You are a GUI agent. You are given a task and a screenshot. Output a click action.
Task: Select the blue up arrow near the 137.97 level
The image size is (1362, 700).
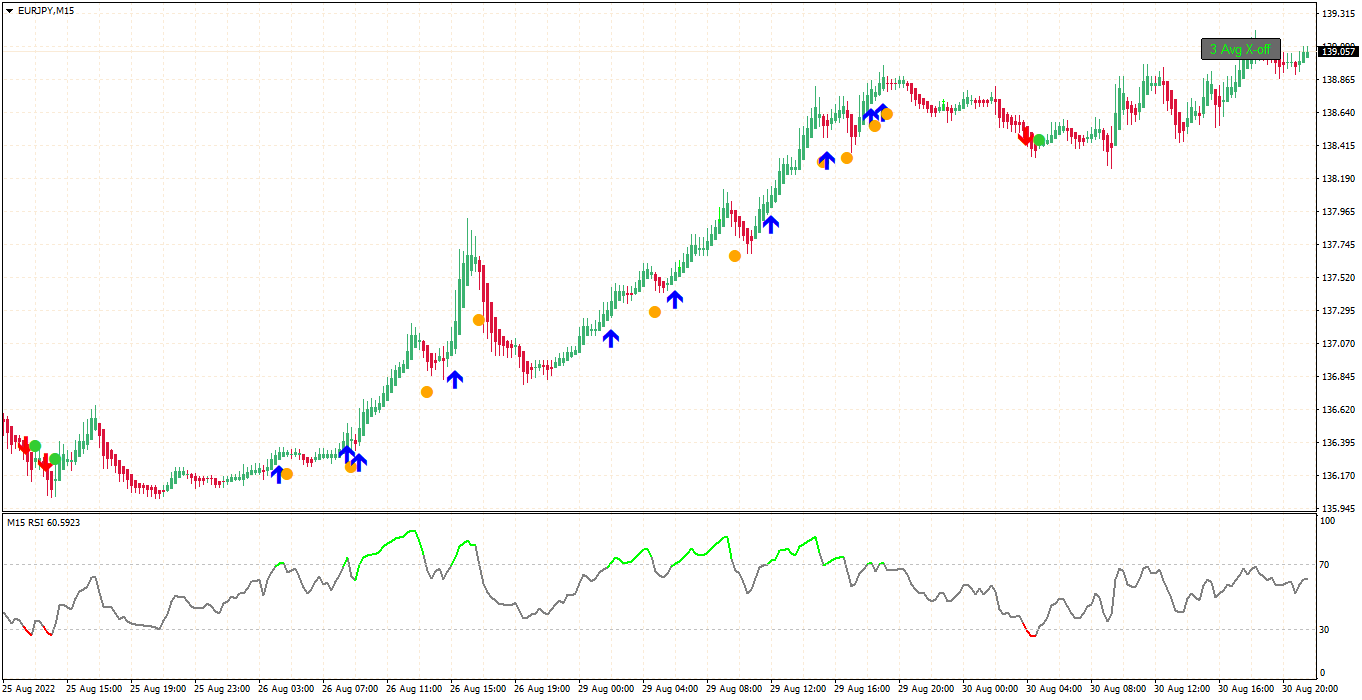pos(770,223)
